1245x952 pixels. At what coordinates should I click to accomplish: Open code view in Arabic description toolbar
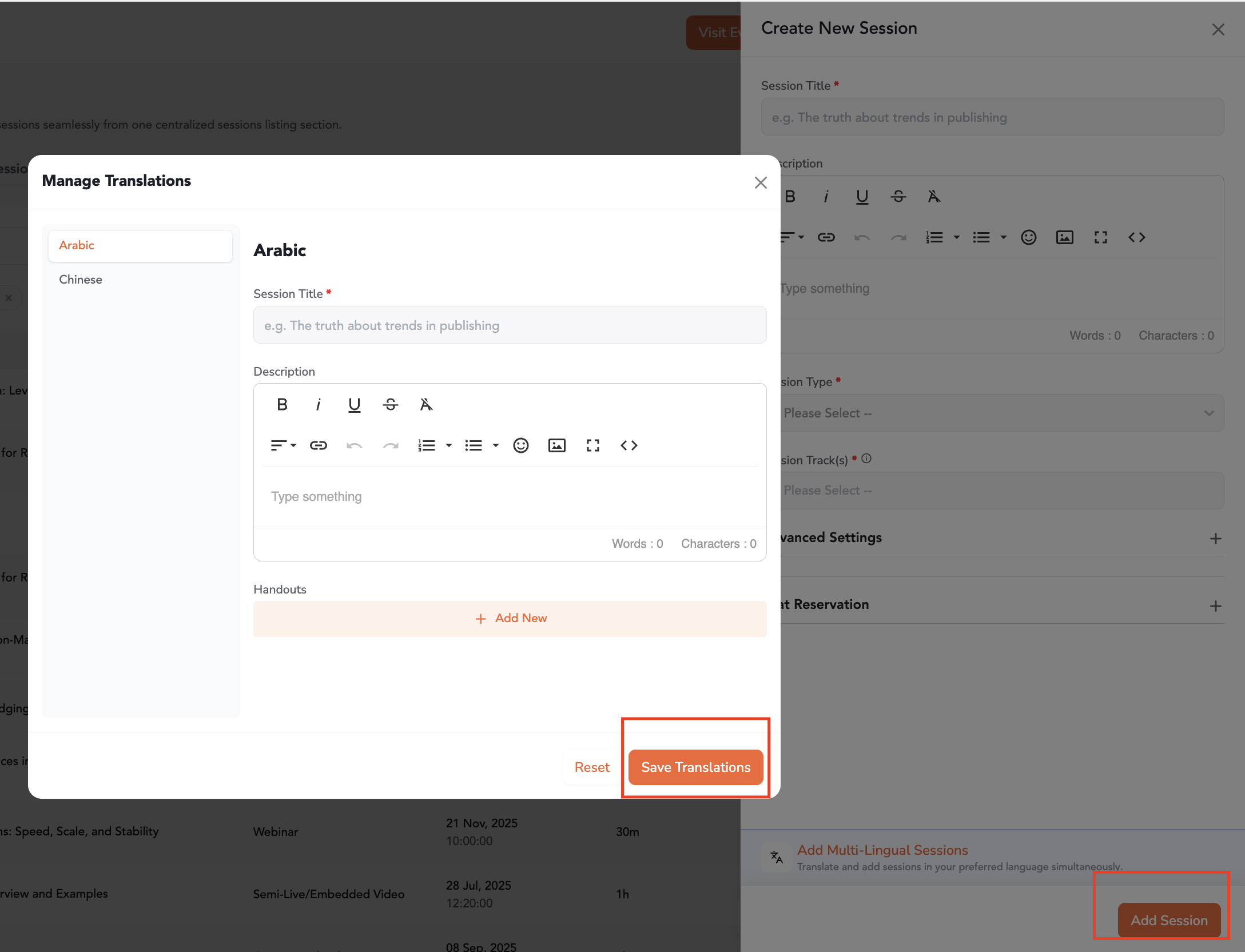point(629,445)
